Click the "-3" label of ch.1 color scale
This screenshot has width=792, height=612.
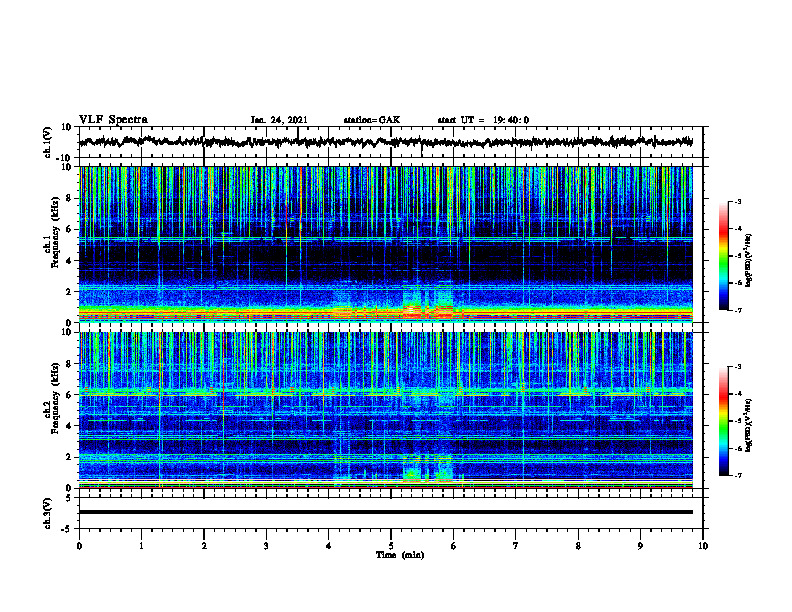pos(737,201)
